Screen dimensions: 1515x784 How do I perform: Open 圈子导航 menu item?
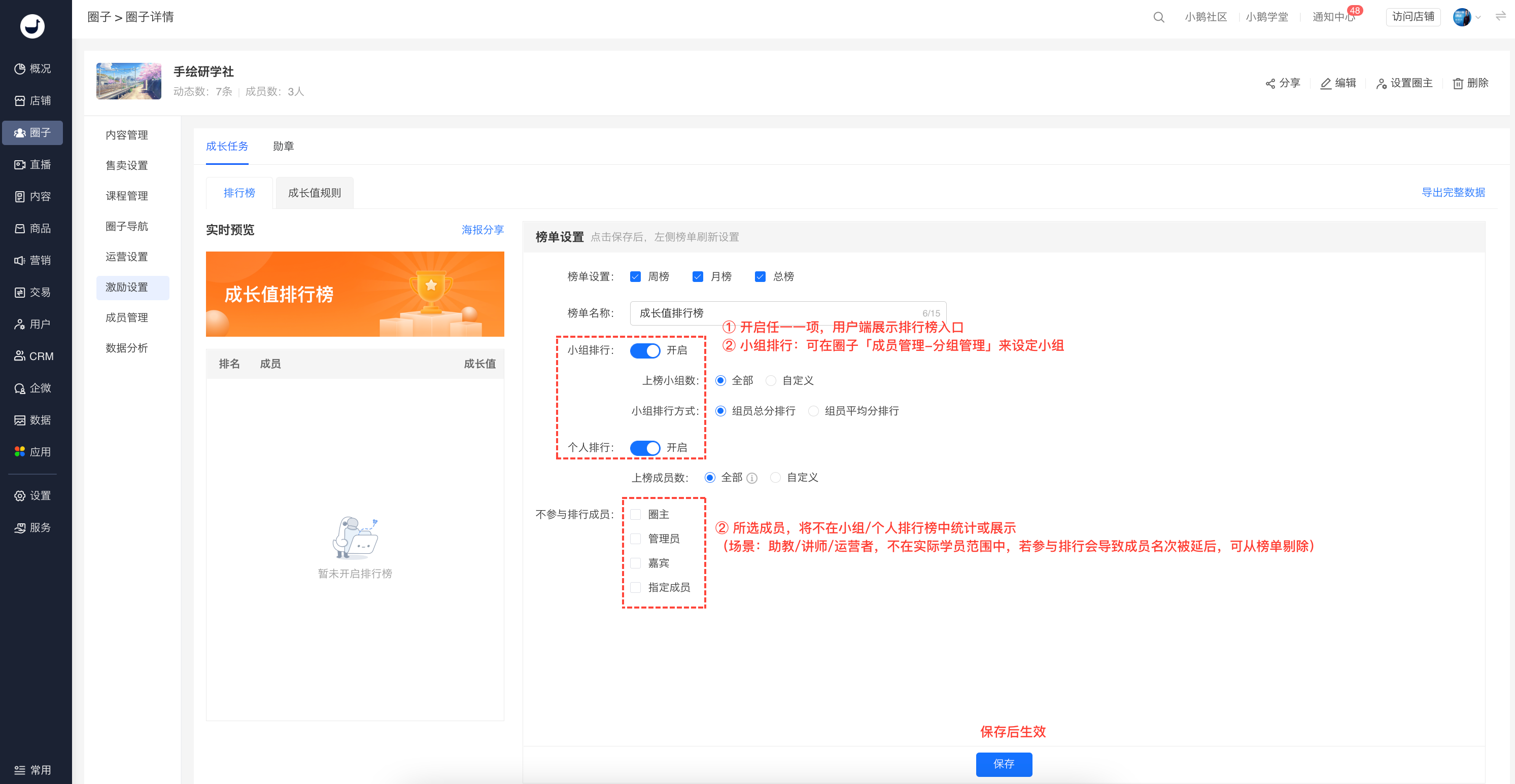(x=127, y=227)
